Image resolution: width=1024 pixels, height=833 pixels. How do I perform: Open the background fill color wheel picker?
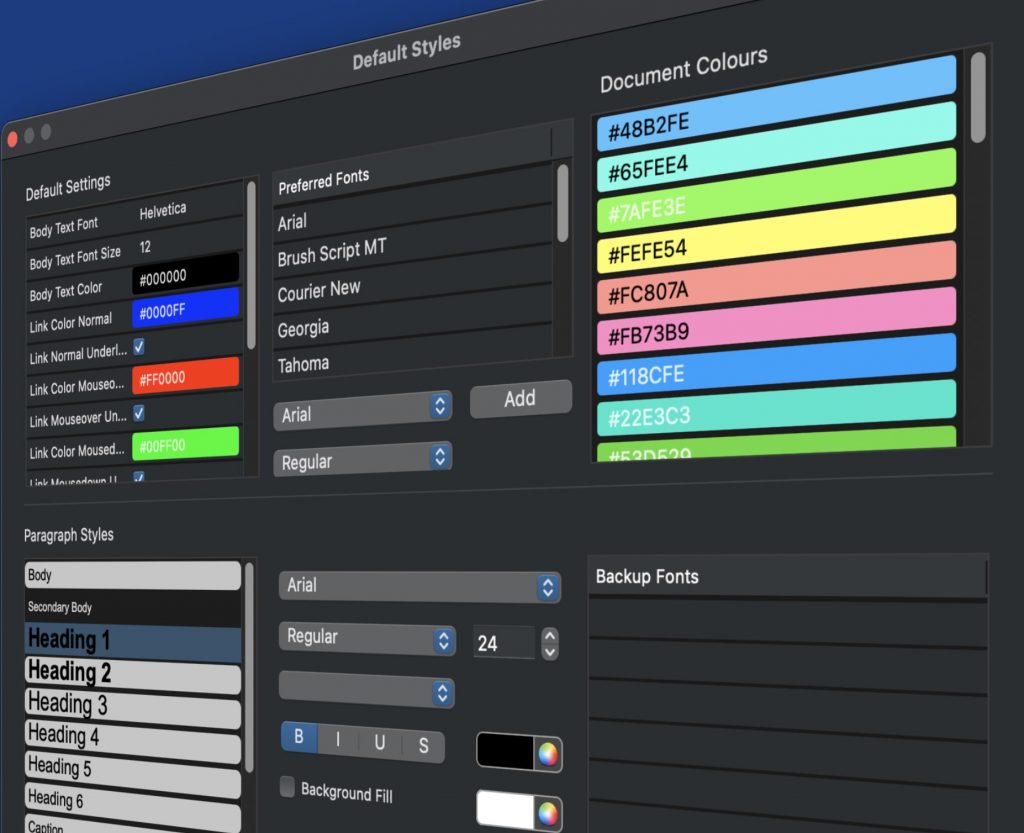tap(549, 810)
